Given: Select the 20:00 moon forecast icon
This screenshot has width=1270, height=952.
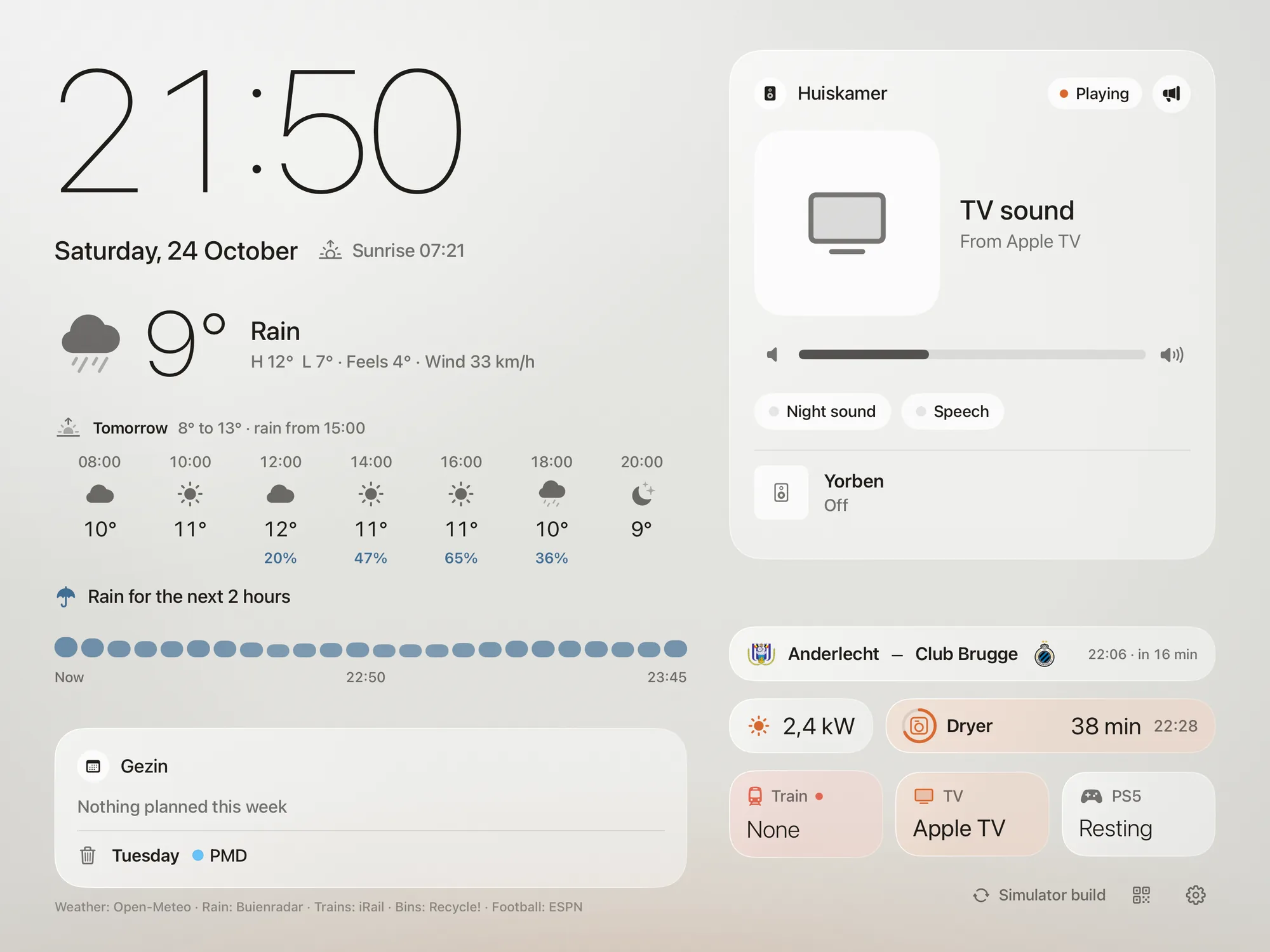Looking at the screenshot, I should [642, 493].
